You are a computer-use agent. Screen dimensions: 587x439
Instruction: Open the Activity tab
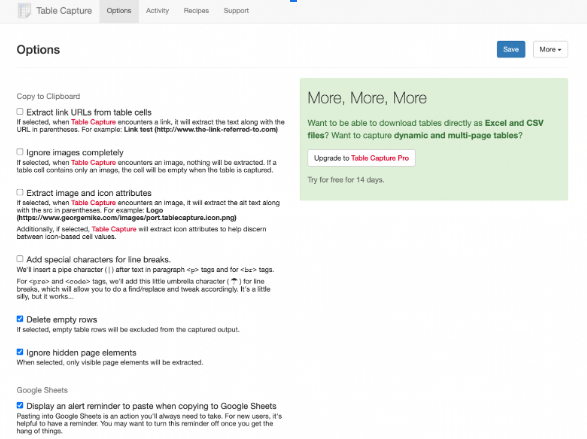(157, 11)
